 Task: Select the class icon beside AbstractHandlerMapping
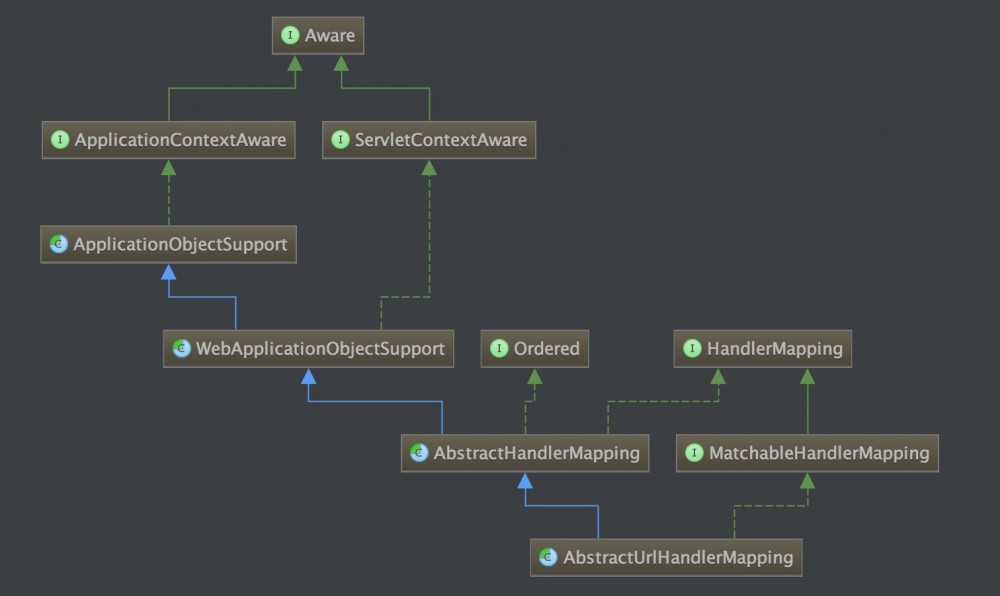[x=417, y=452]
